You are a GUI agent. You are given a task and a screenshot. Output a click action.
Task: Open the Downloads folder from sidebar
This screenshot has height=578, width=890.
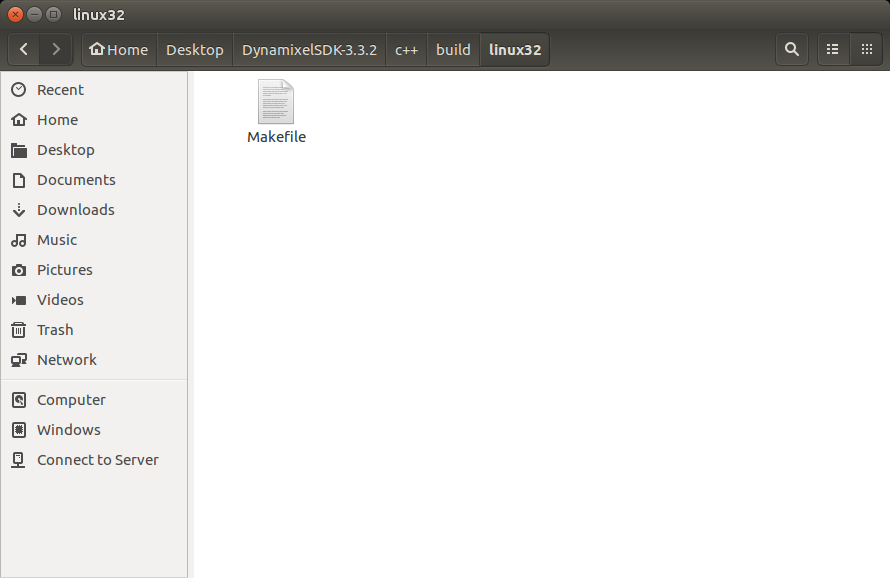pyautogui.click(x=74, y=209)
